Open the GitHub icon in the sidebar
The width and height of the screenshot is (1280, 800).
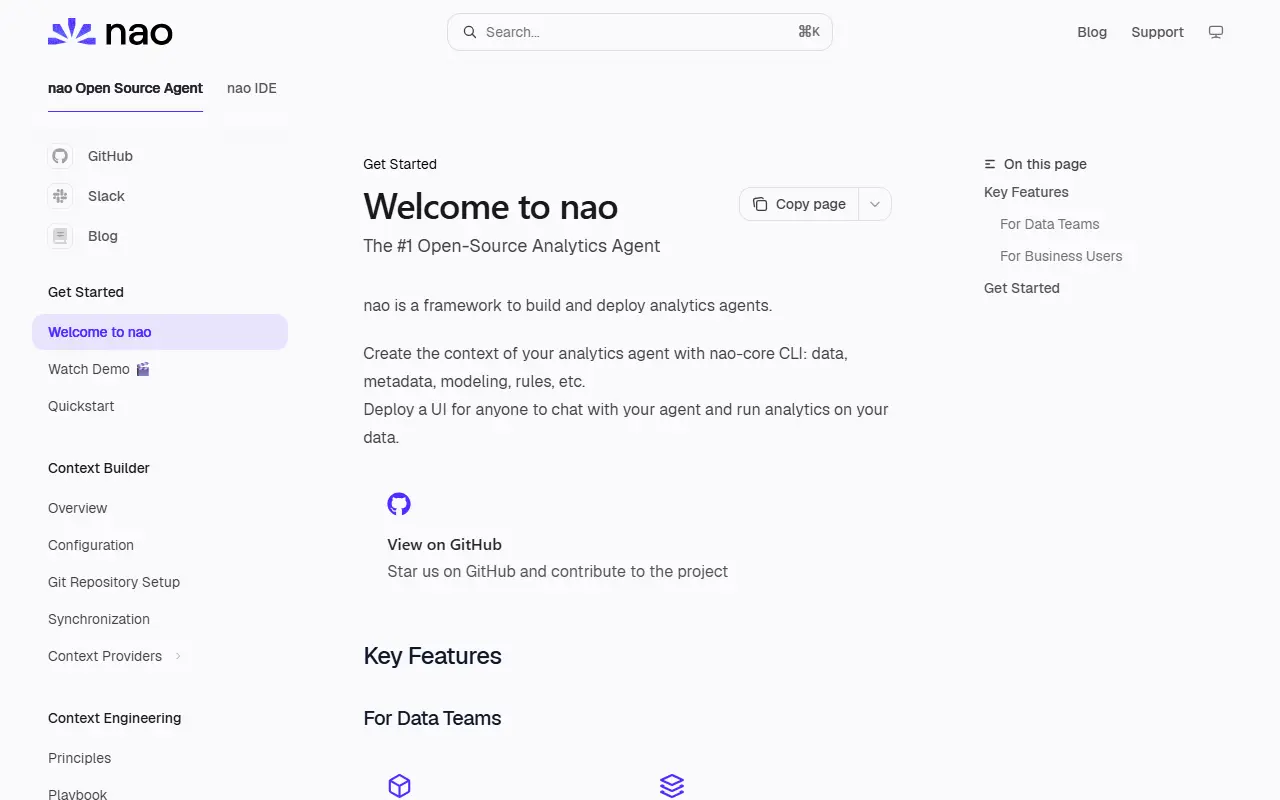60,156
